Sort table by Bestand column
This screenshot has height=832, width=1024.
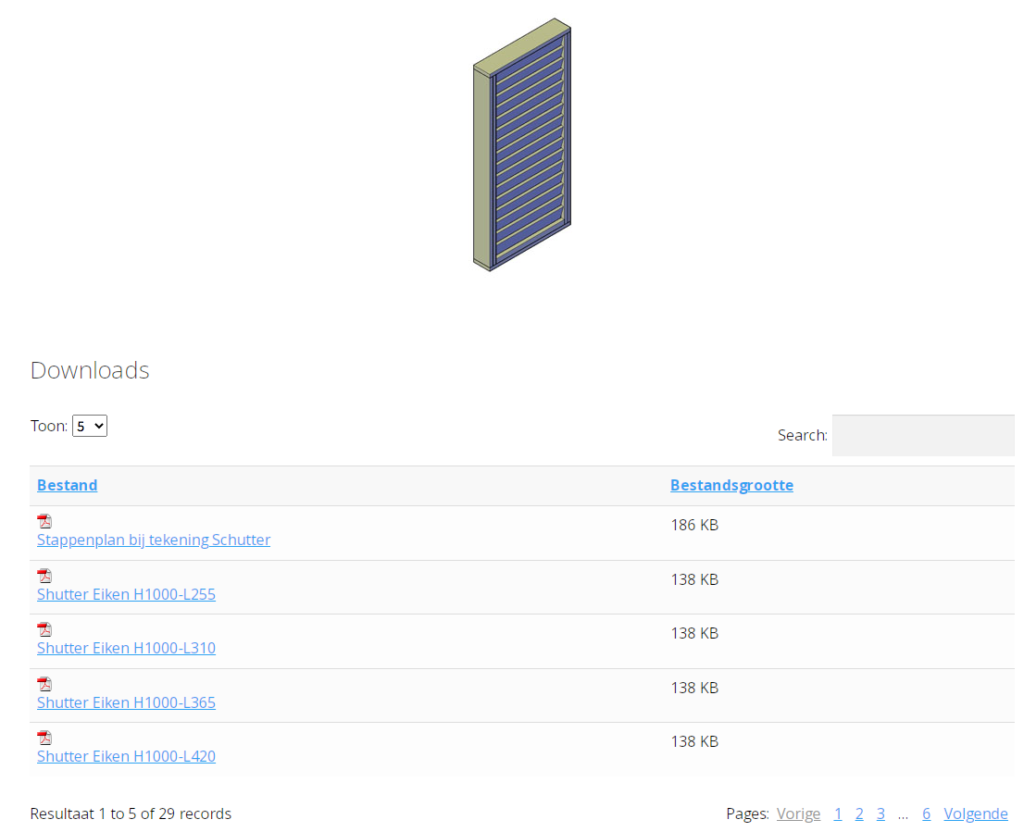point(67,485)
